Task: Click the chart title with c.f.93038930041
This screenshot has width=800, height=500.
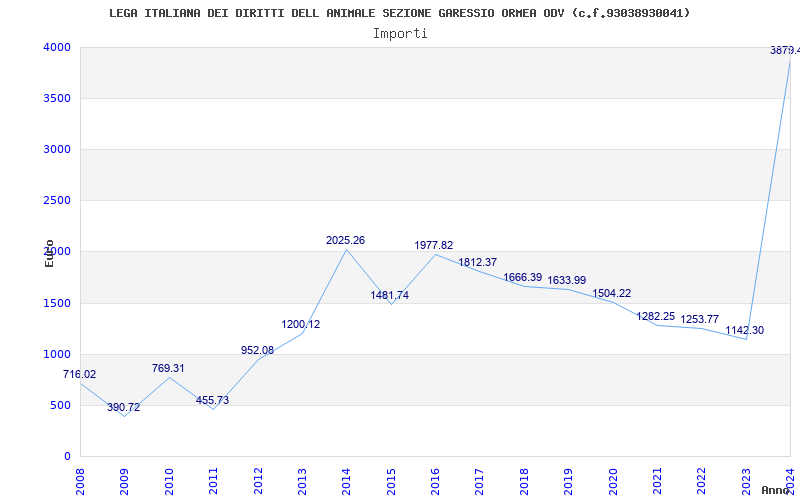Action: tap(399, 13)
